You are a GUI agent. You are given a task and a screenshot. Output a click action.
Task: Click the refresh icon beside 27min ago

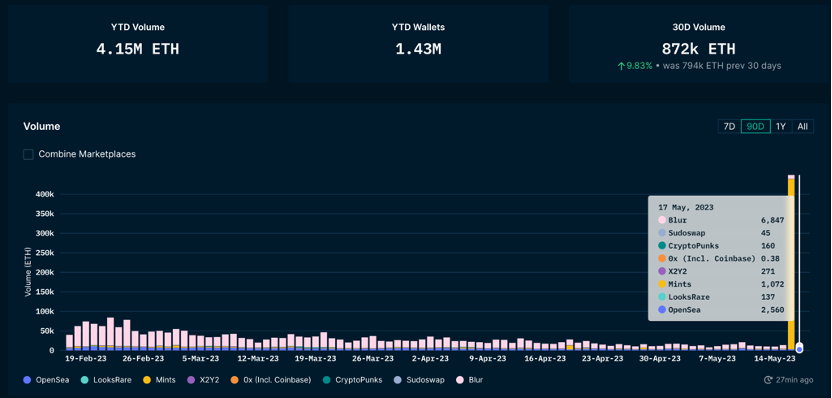[x=768, y=380]
